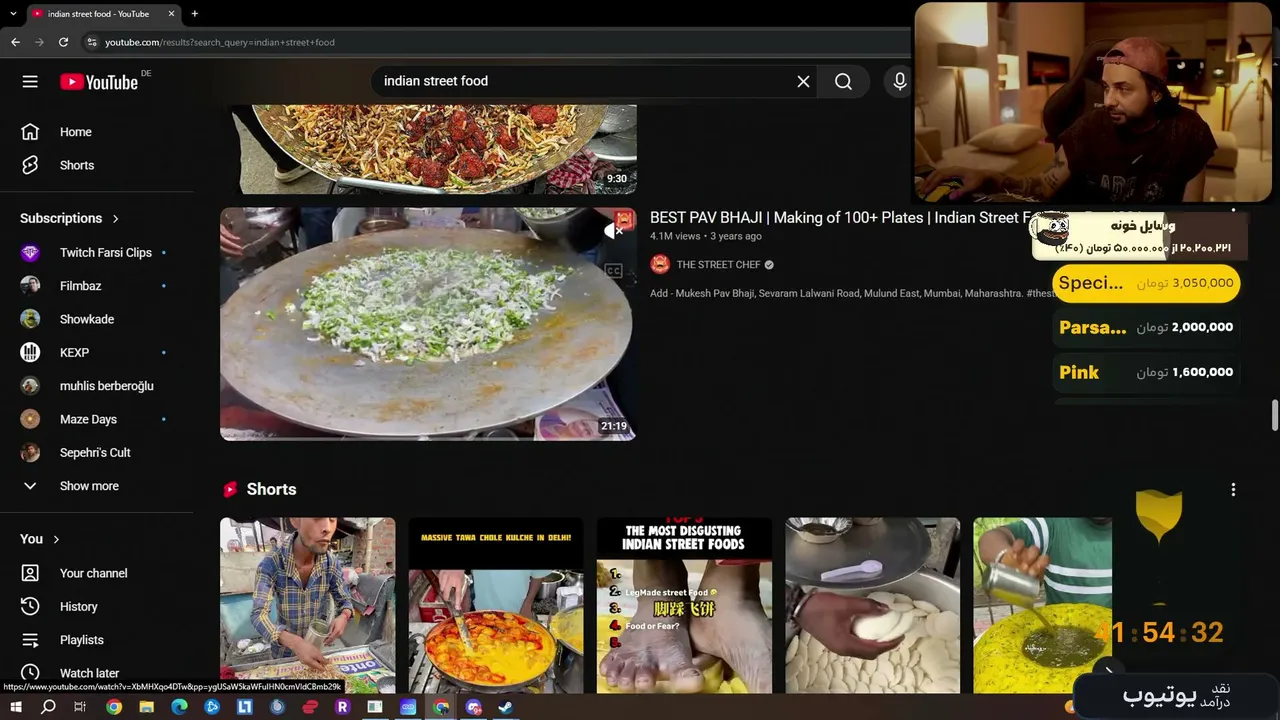Open a new browser tab

tap(194, 14)
